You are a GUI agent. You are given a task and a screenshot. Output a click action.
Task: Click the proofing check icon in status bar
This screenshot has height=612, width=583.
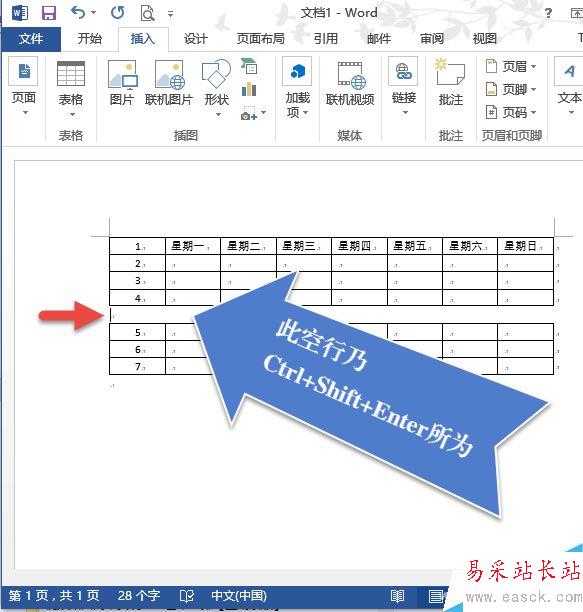coord(187,596)
